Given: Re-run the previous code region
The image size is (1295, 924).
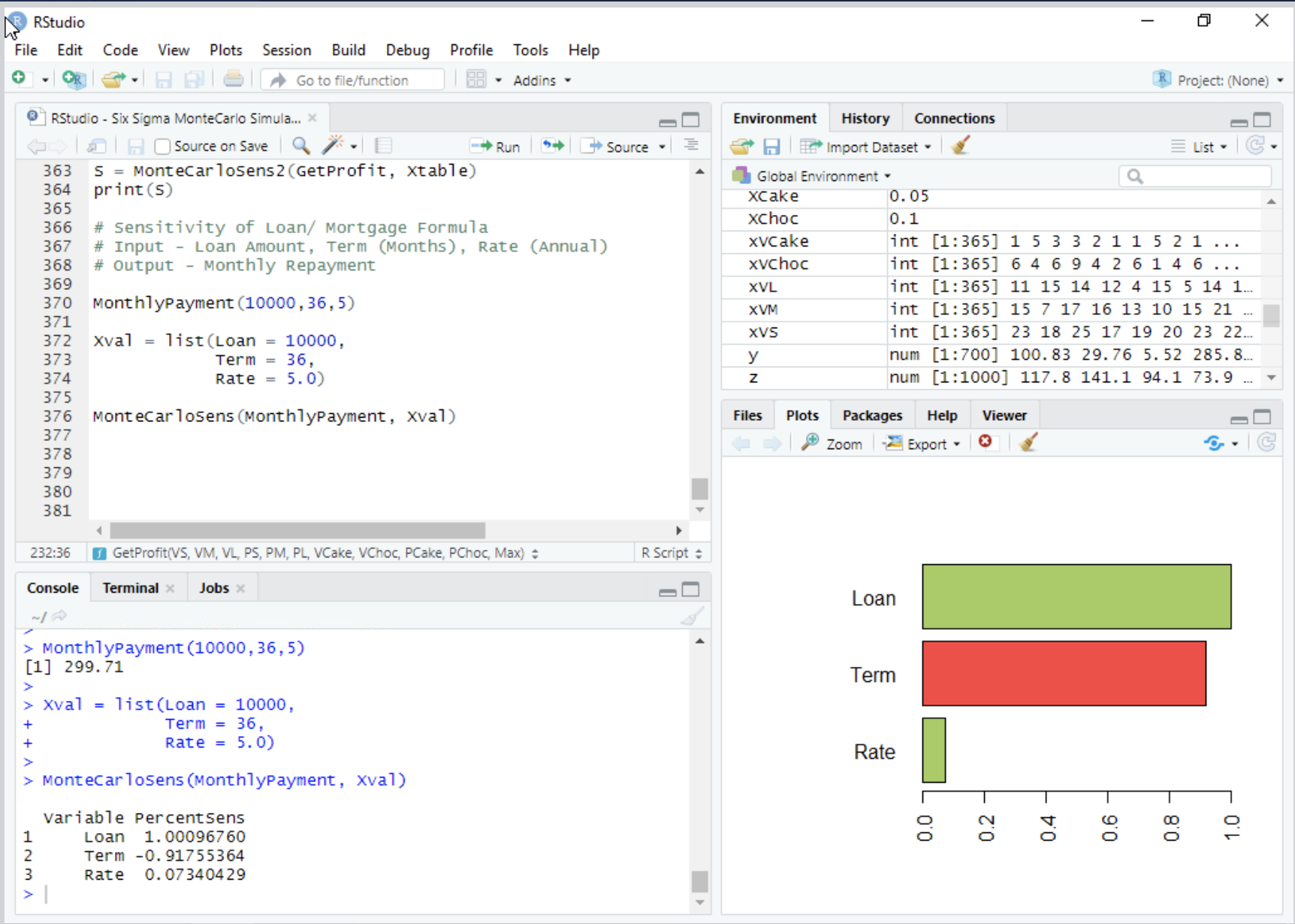Looking at the screenshot, I should [x=552, y=146].
